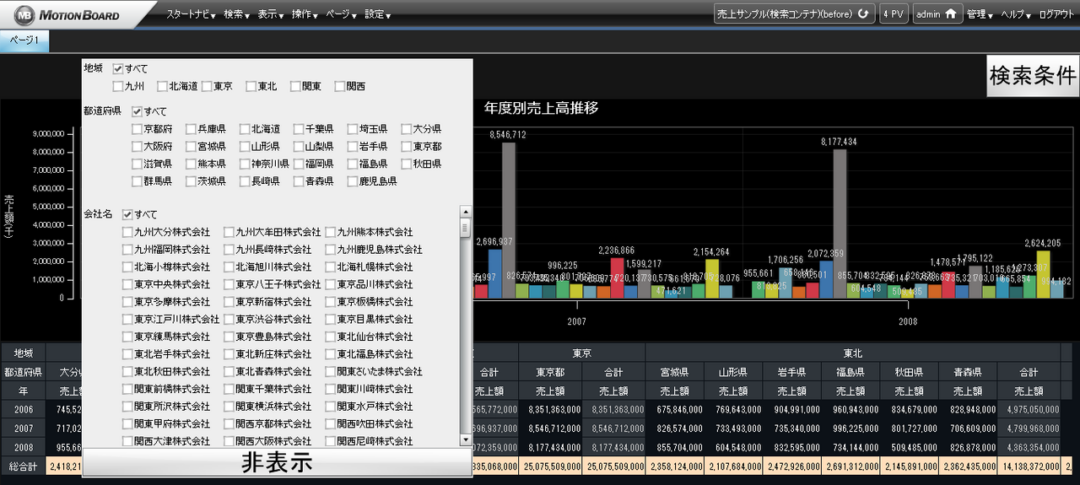The image size is (1080, 485).
Task: Click the reload icon beside 売上サンプル(検索コンテナ)(before)
Action: pyautogui.click(x=863, y=15)
